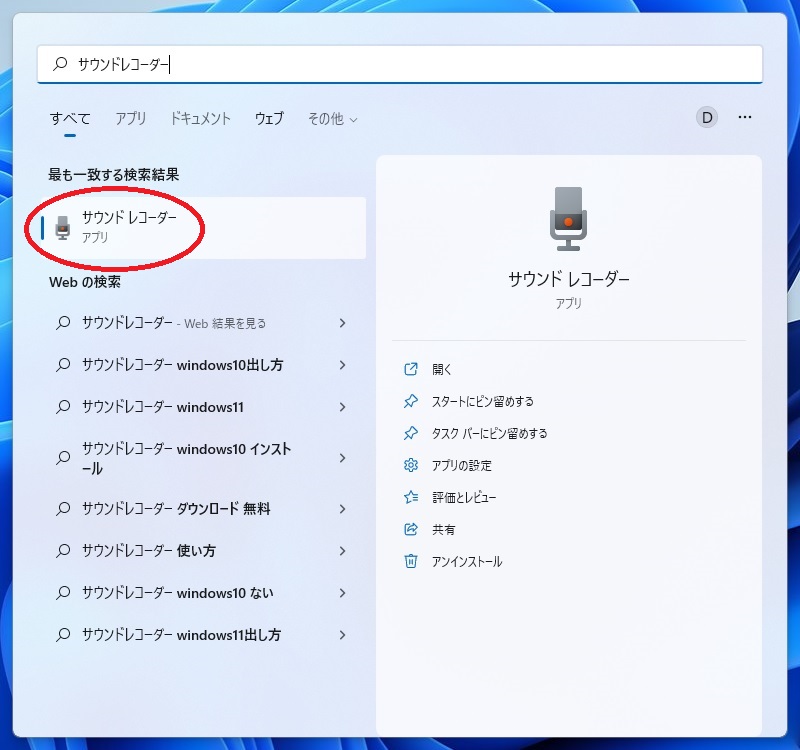Expand chevron for 使い方 suggestion
Image resolution: width=800 pixels, height=750 pixels.
[x=342, y=551]
